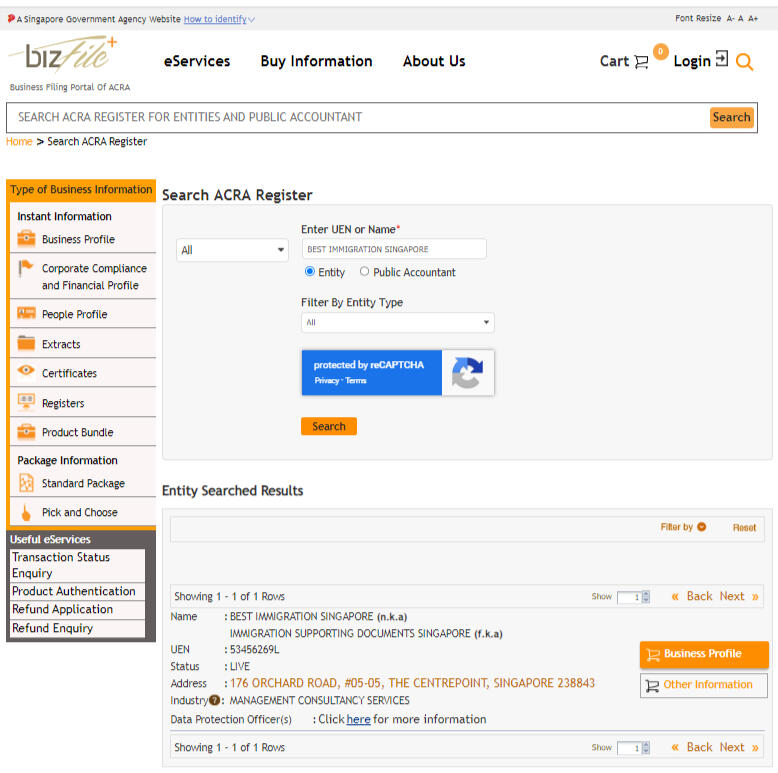Click the Singapore government lion icon
The height and width of the screenshot is (773, 778).
tap(11, 18)
